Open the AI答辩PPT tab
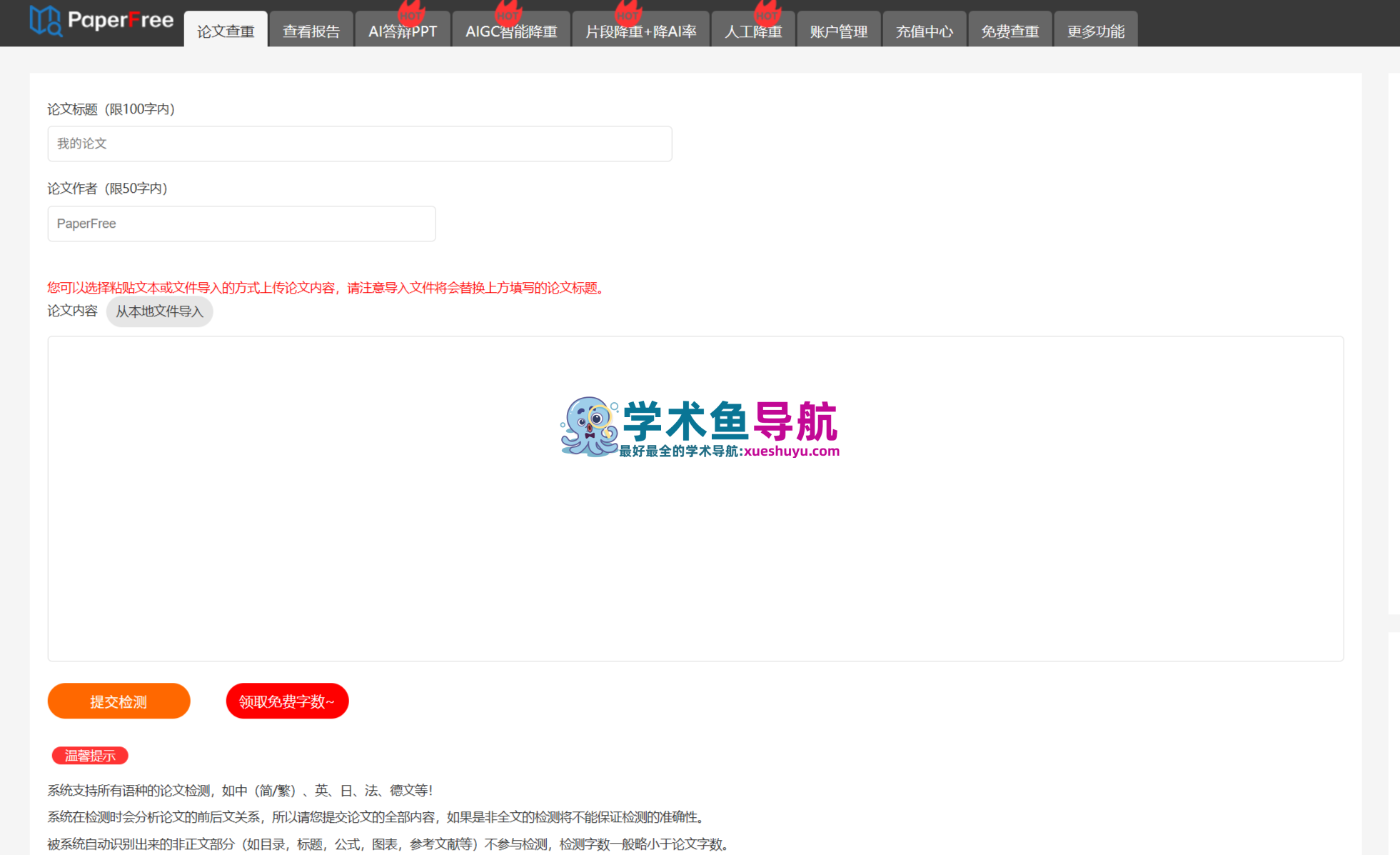The height and width of the screenshot is (855, 1400). (403, 31)
